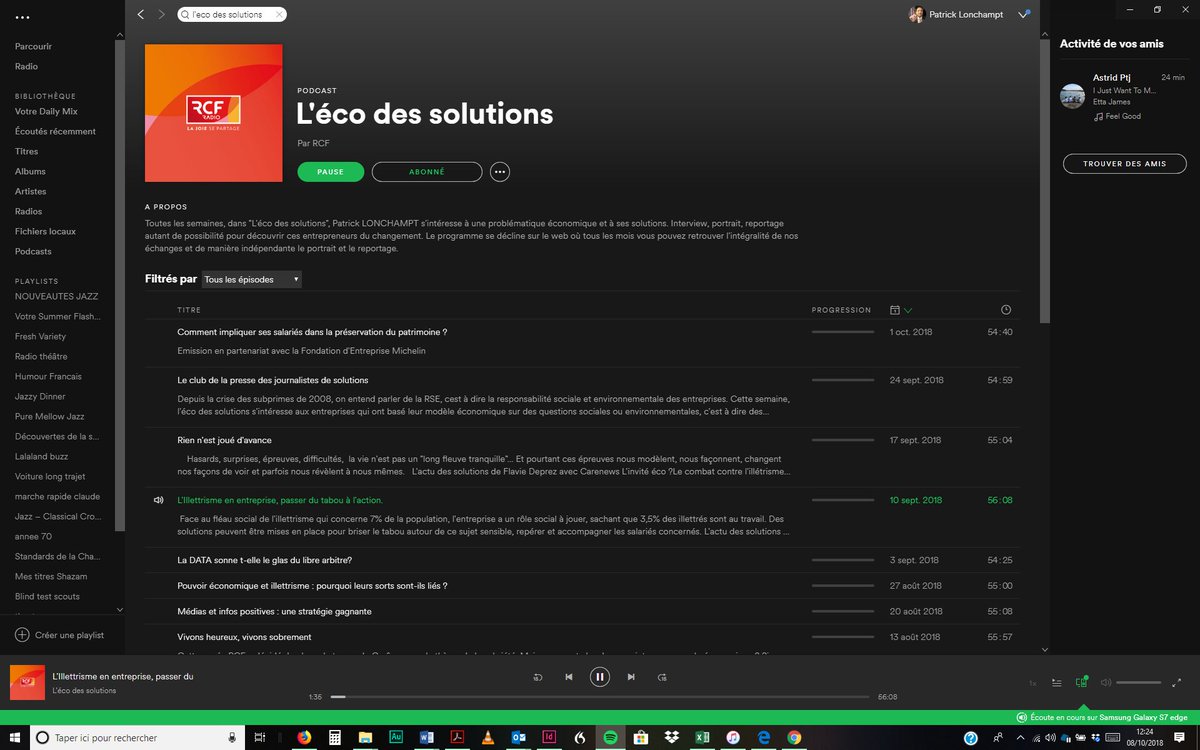
Task: Click the PROGRESSION column header
Action: [841, 310]
